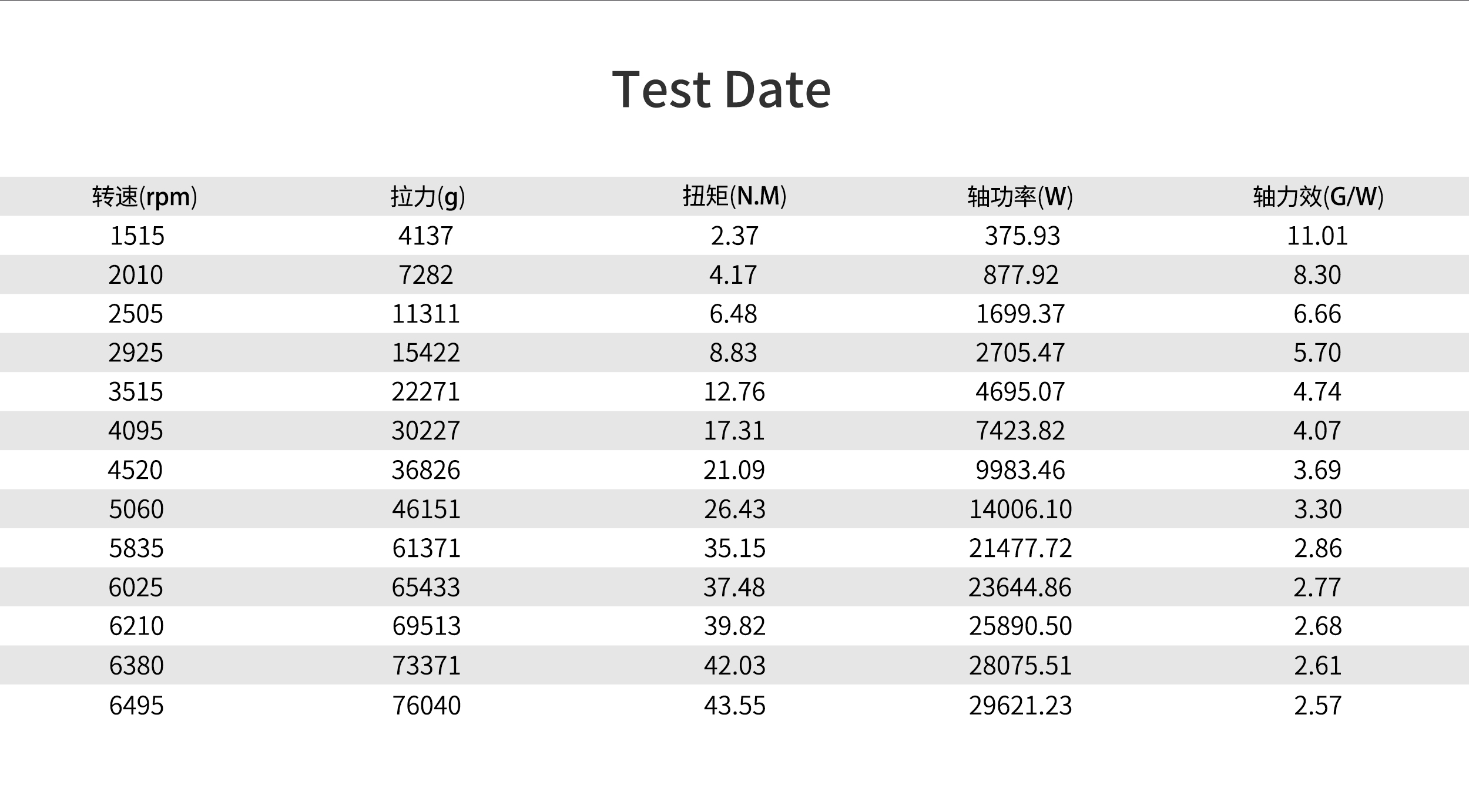Click torque value 43.55

point(734,705)
